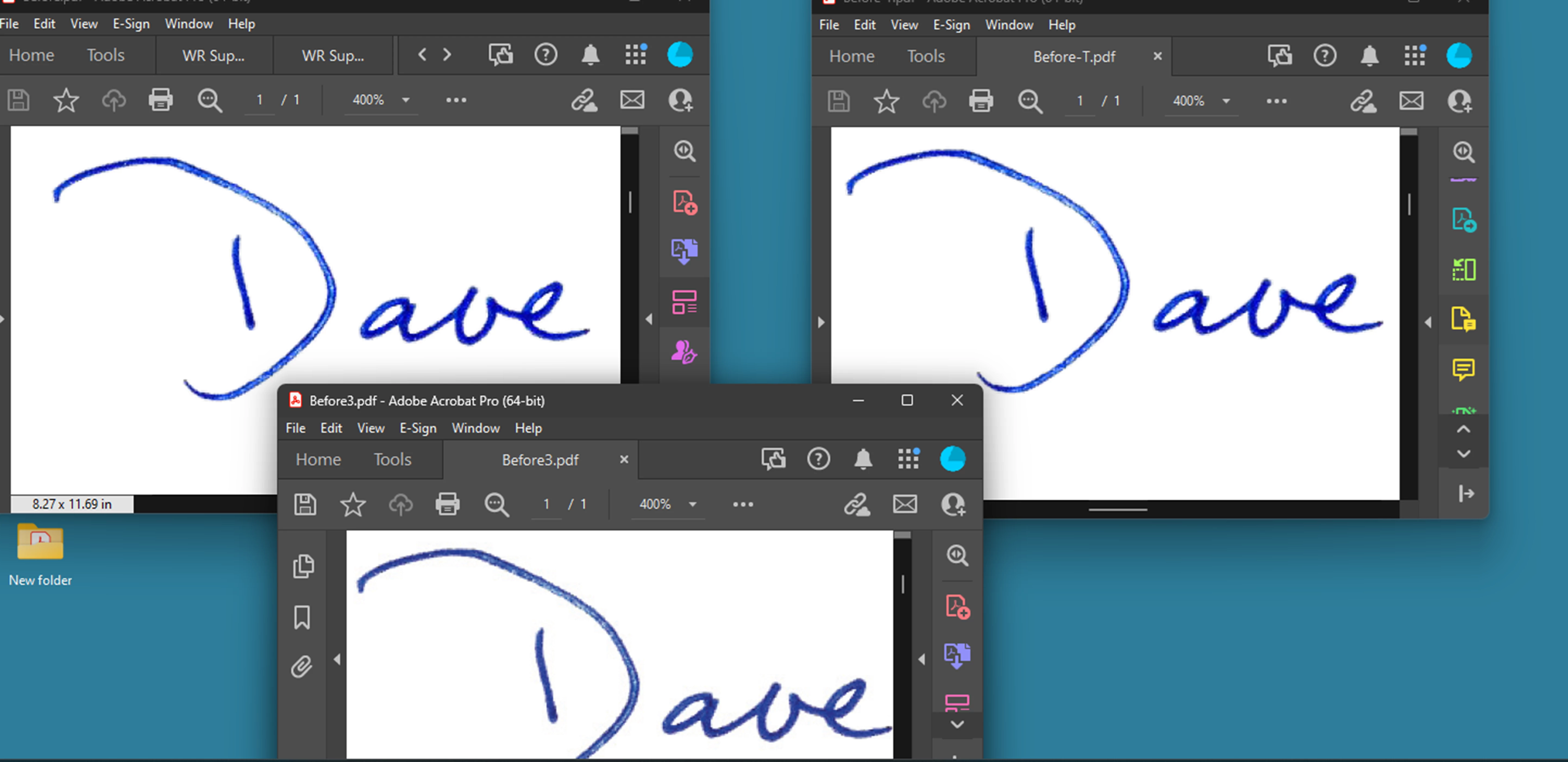Open 400% zoom dropdown in Before3.pdf

point(693,504)
